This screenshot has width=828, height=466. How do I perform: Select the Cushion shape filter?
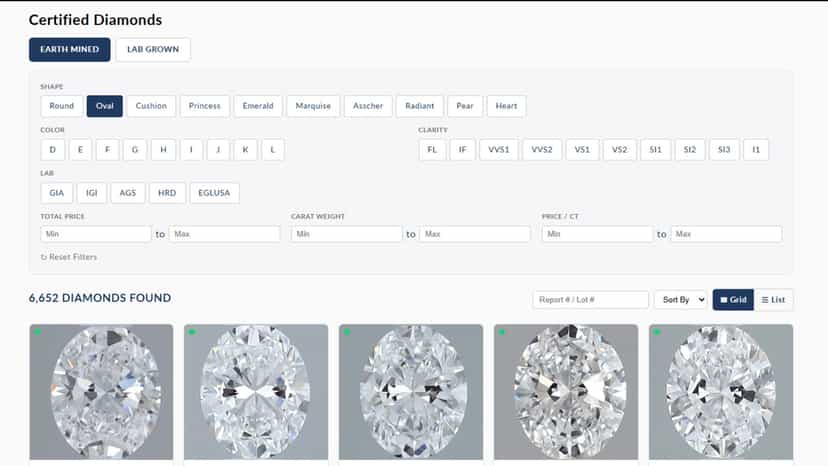point(151,106)
